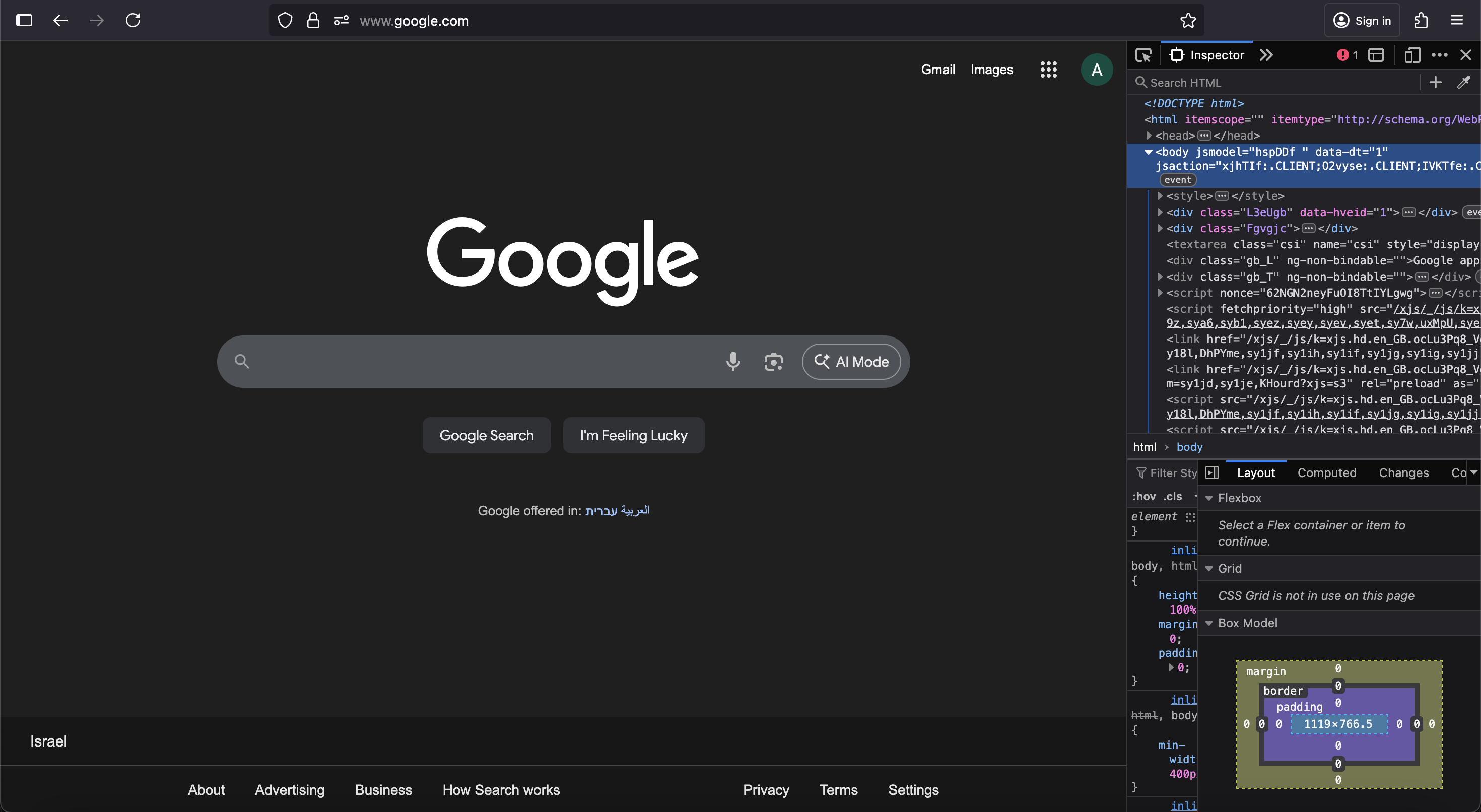Click the Search HTML input field
Image resolution: width=1481 pixels, height=812 pixels.
coord(1276,82)
